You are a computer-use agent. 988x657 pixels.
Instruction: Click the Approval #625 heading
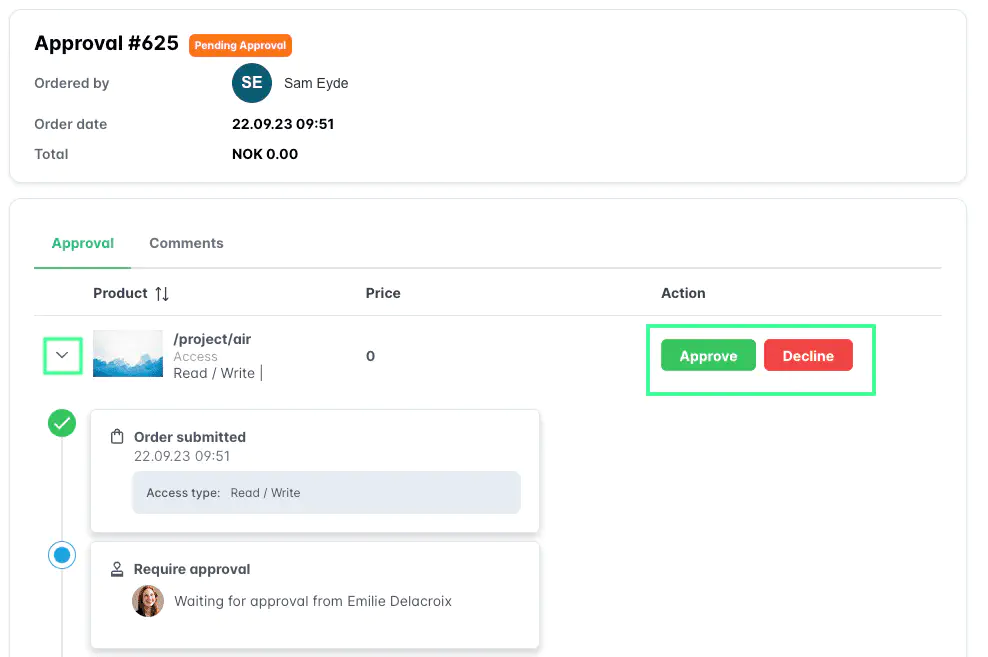106,44
